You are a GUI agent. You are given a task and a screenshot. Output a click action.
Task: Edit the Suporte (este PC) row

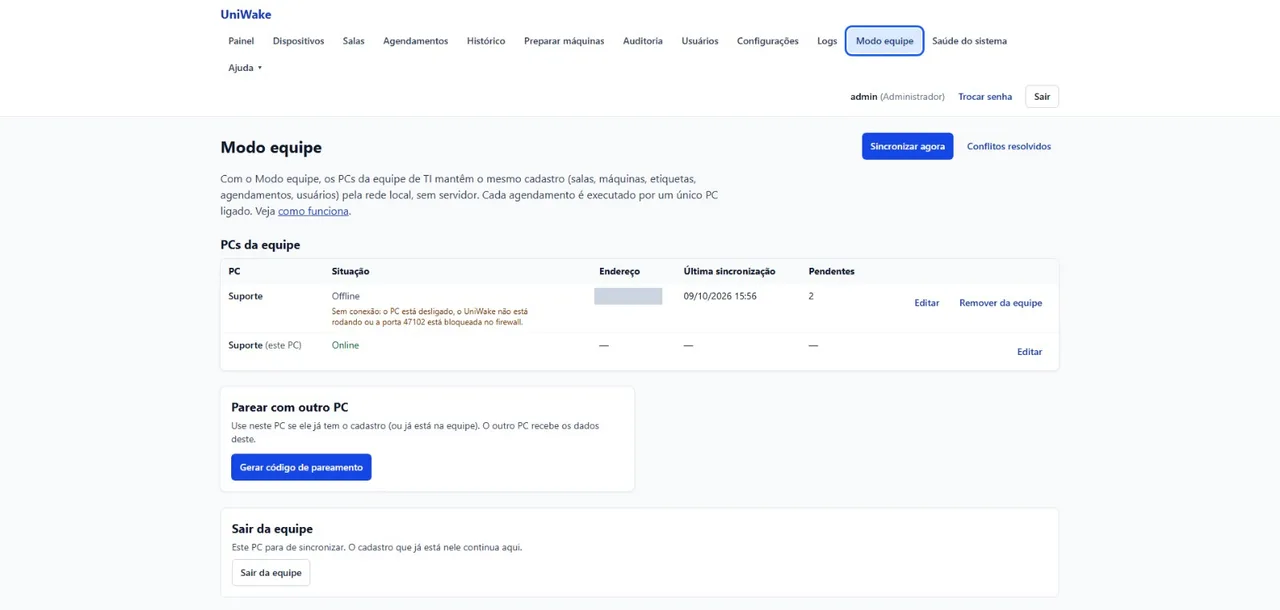1030,352
